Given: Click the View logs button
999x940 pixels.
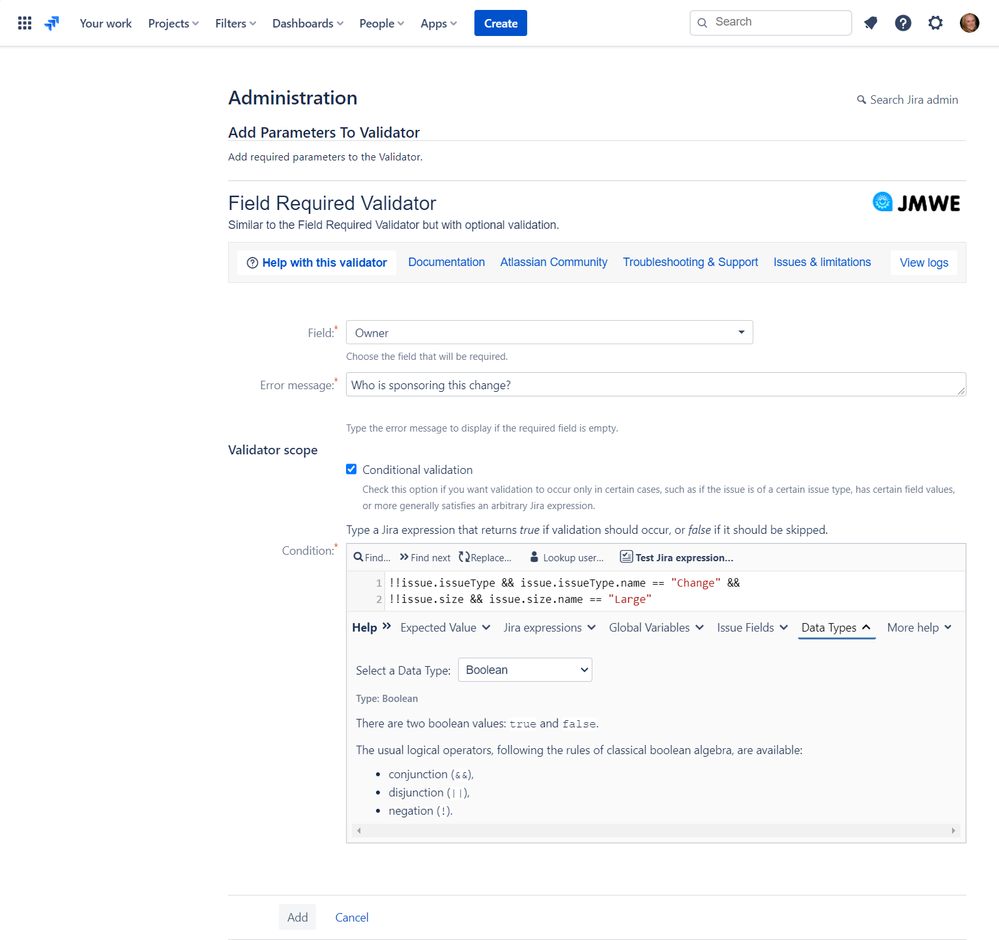Looking at the screenshot, I should coord(923,263).
